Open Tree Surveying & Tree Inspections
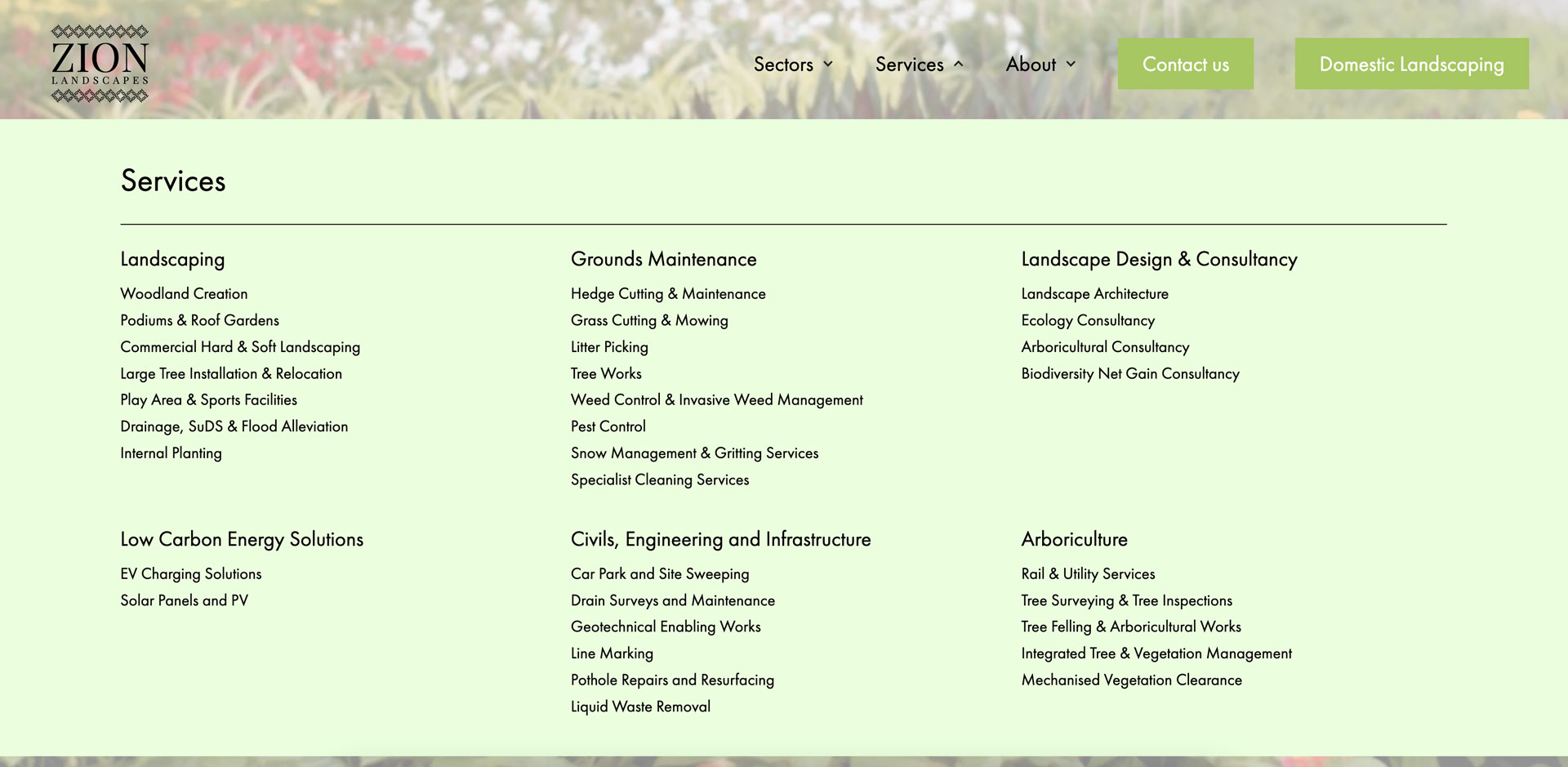 pos(1126,600)
